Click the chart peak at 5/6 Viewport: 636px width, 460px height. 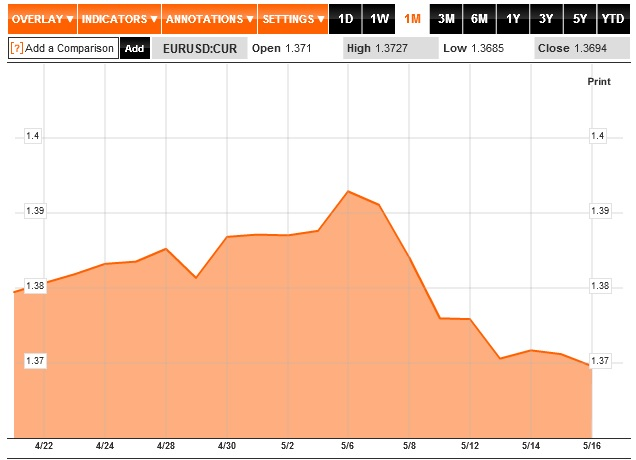pos(347,191)
